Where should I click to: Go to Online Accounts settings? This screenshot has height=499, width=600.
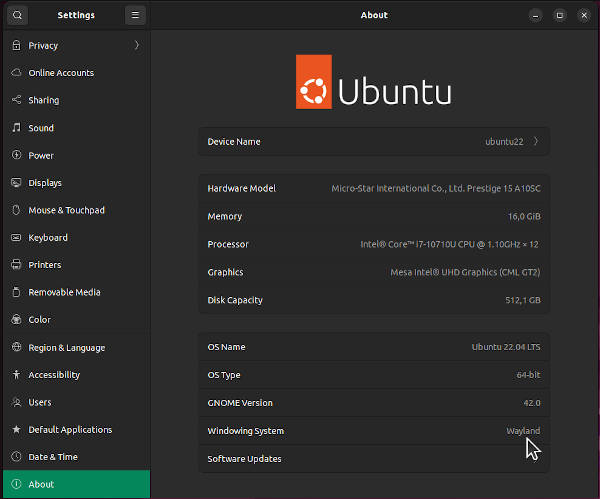[x=77, y=73]
